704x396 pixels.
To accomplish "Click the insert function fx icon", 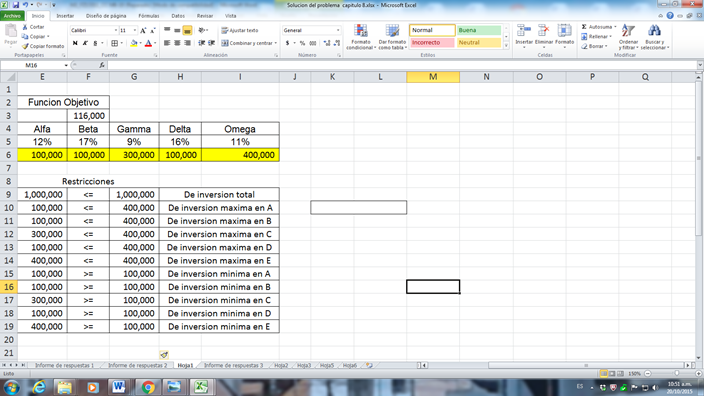I will coord(102,65).
